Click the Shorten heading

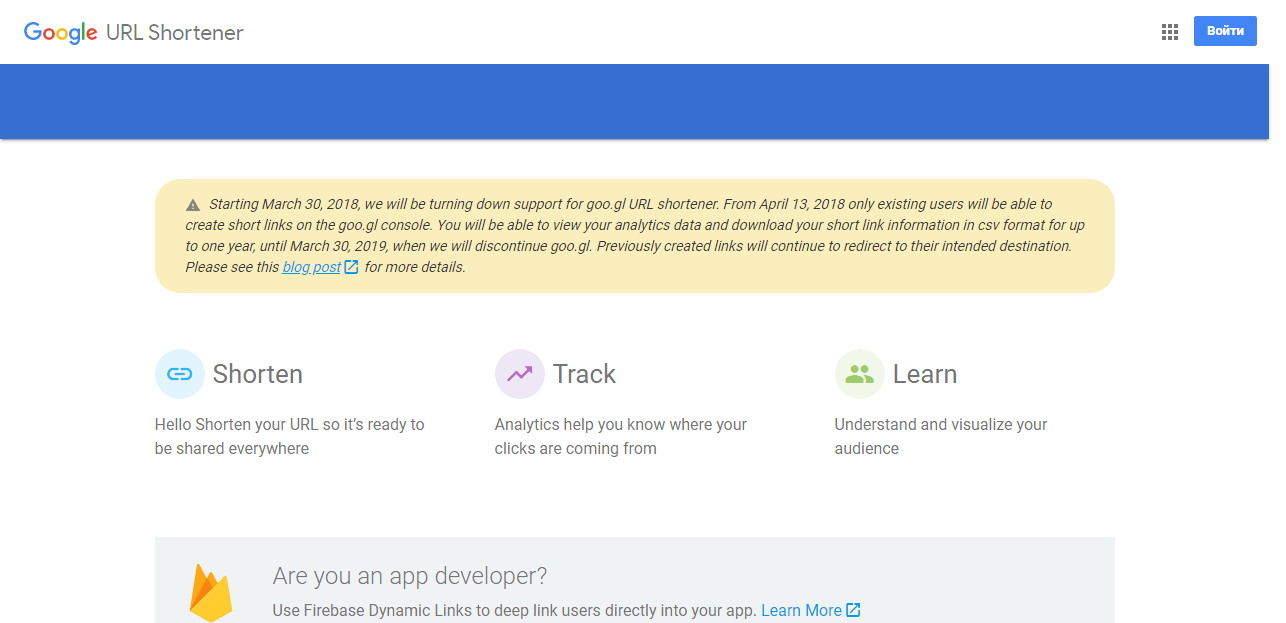[258, 374]
